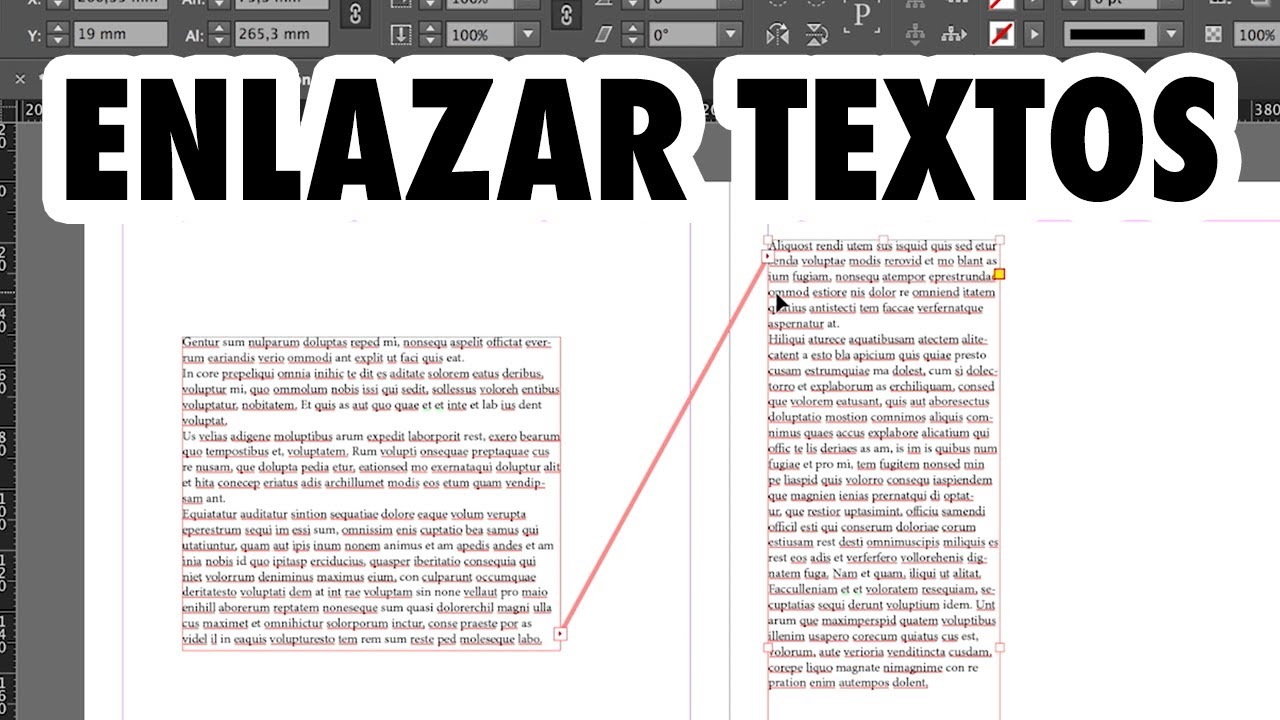Screen dimensions: 1280x720
Task: Click the line starting "Hiliqui aturece aquatibusam"
Action: [x=877, y=340]
